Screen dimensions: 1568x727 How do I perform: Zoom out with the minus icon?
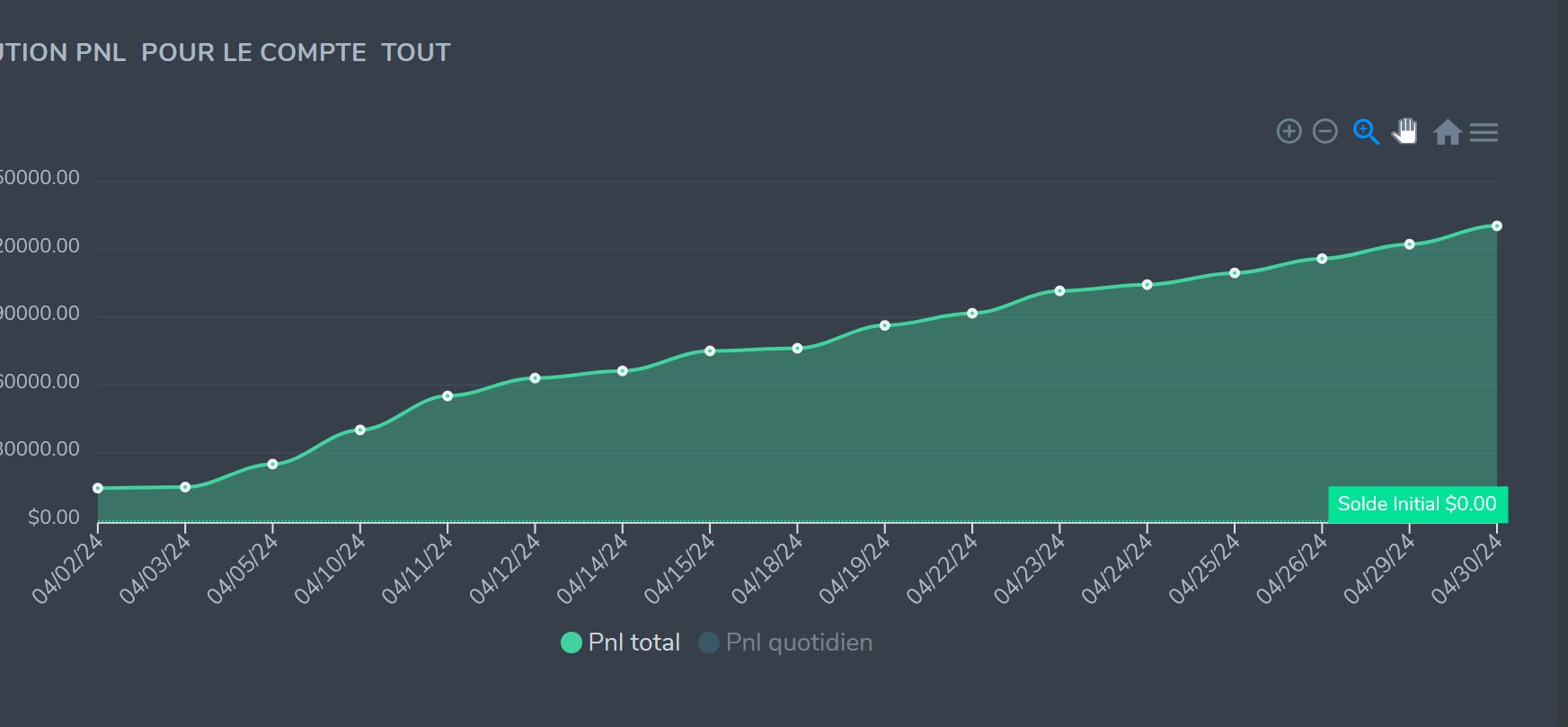[1325, 131]
